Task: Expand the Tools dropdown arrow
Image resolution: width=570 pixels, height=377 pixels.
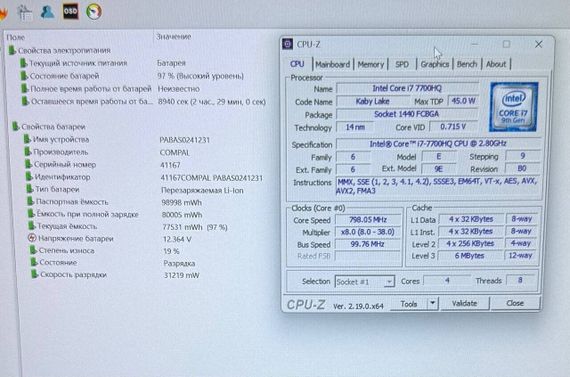Action: point(433,303)
